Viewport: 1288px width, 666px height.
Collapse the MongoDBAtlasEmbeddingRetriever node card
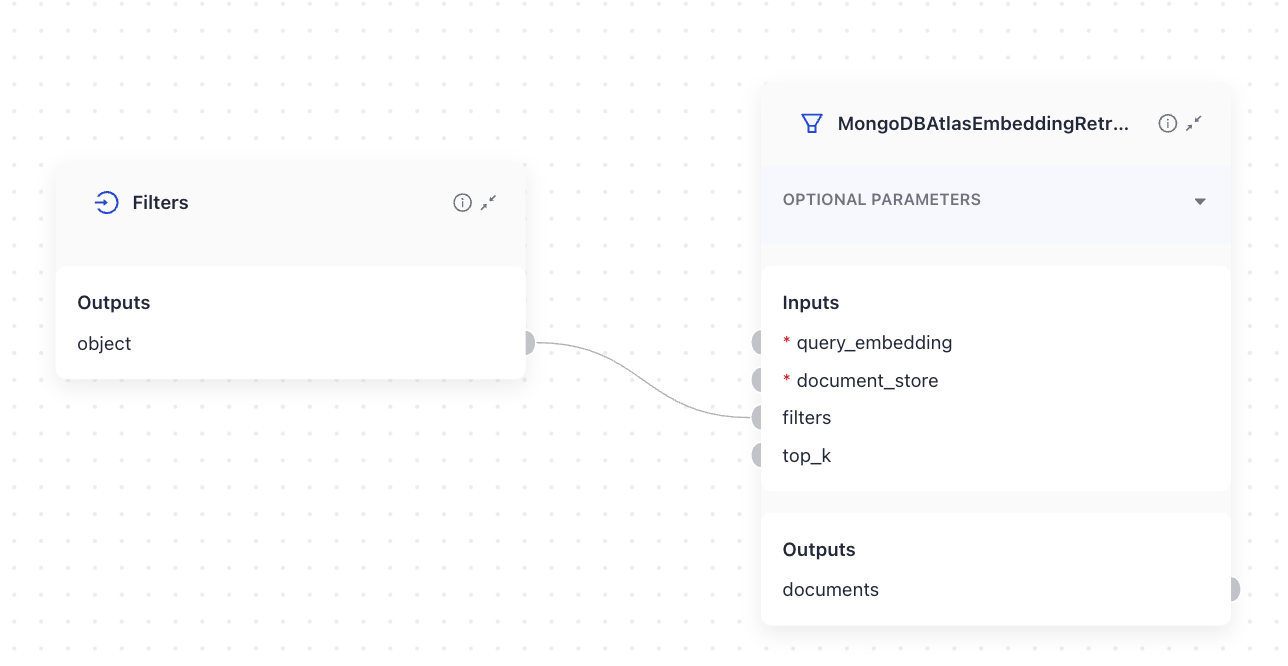(1193, 124)
